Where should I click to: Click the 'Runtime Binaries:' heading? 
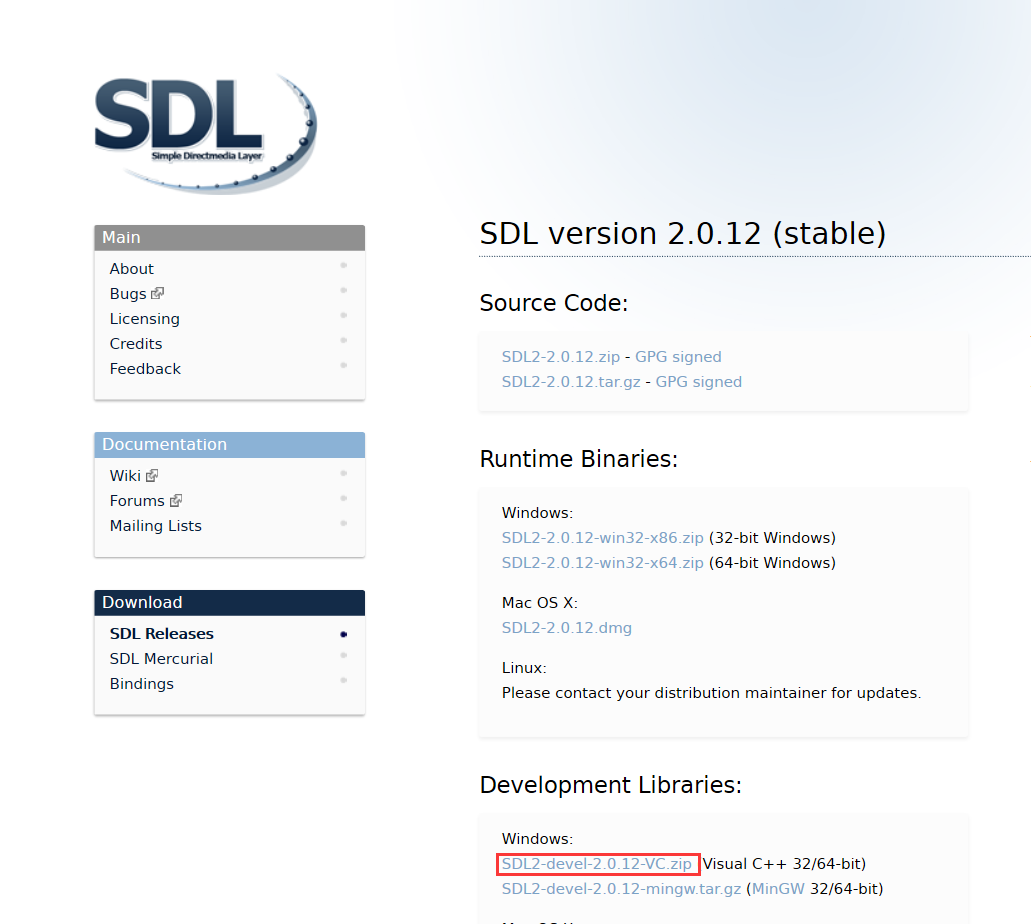(579, 458)
